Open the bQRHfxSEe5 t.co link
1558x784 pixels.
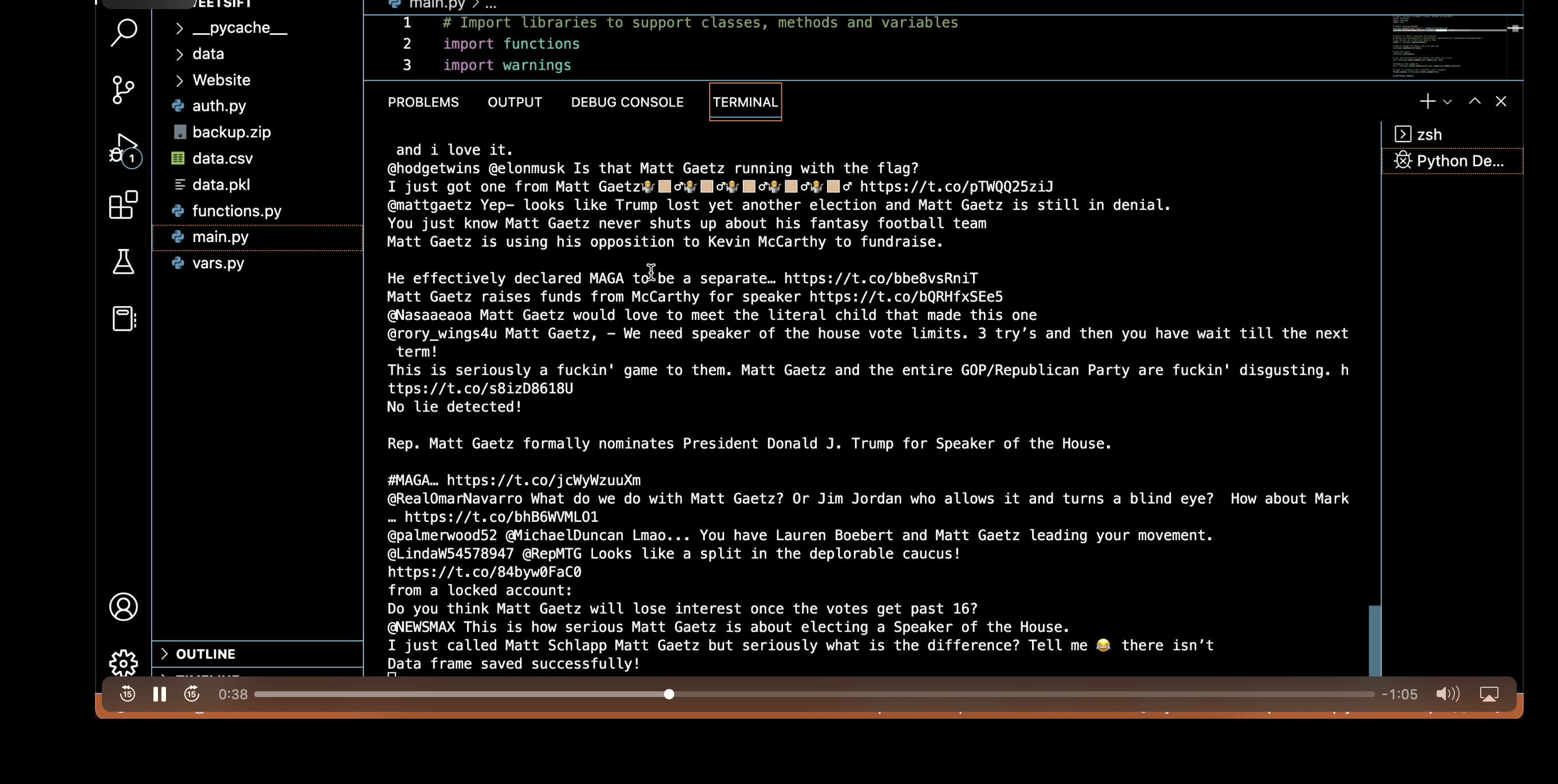[x=906, y=297]
